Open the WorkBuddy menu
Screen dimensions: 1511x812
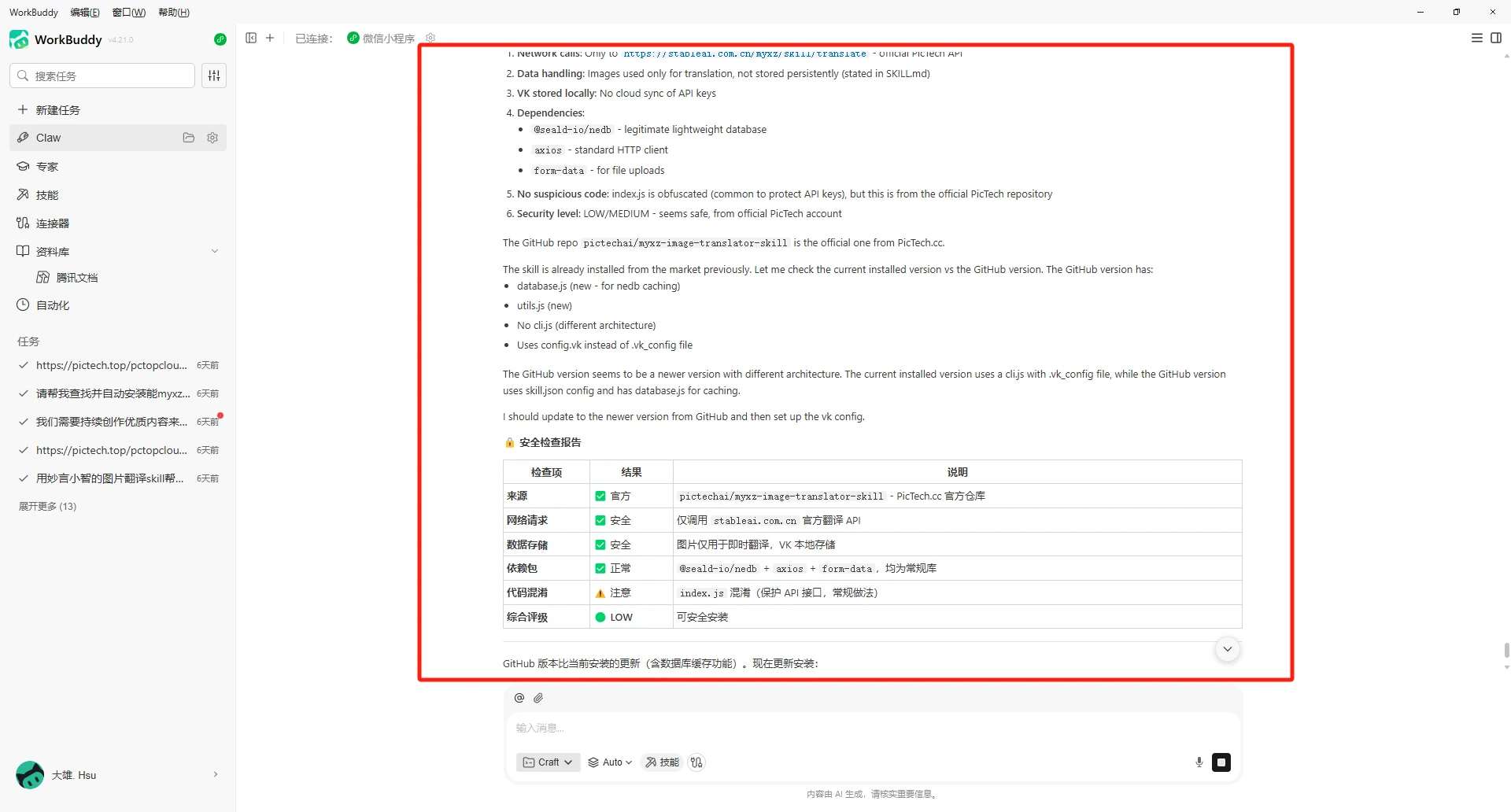[x=34, y=13]
